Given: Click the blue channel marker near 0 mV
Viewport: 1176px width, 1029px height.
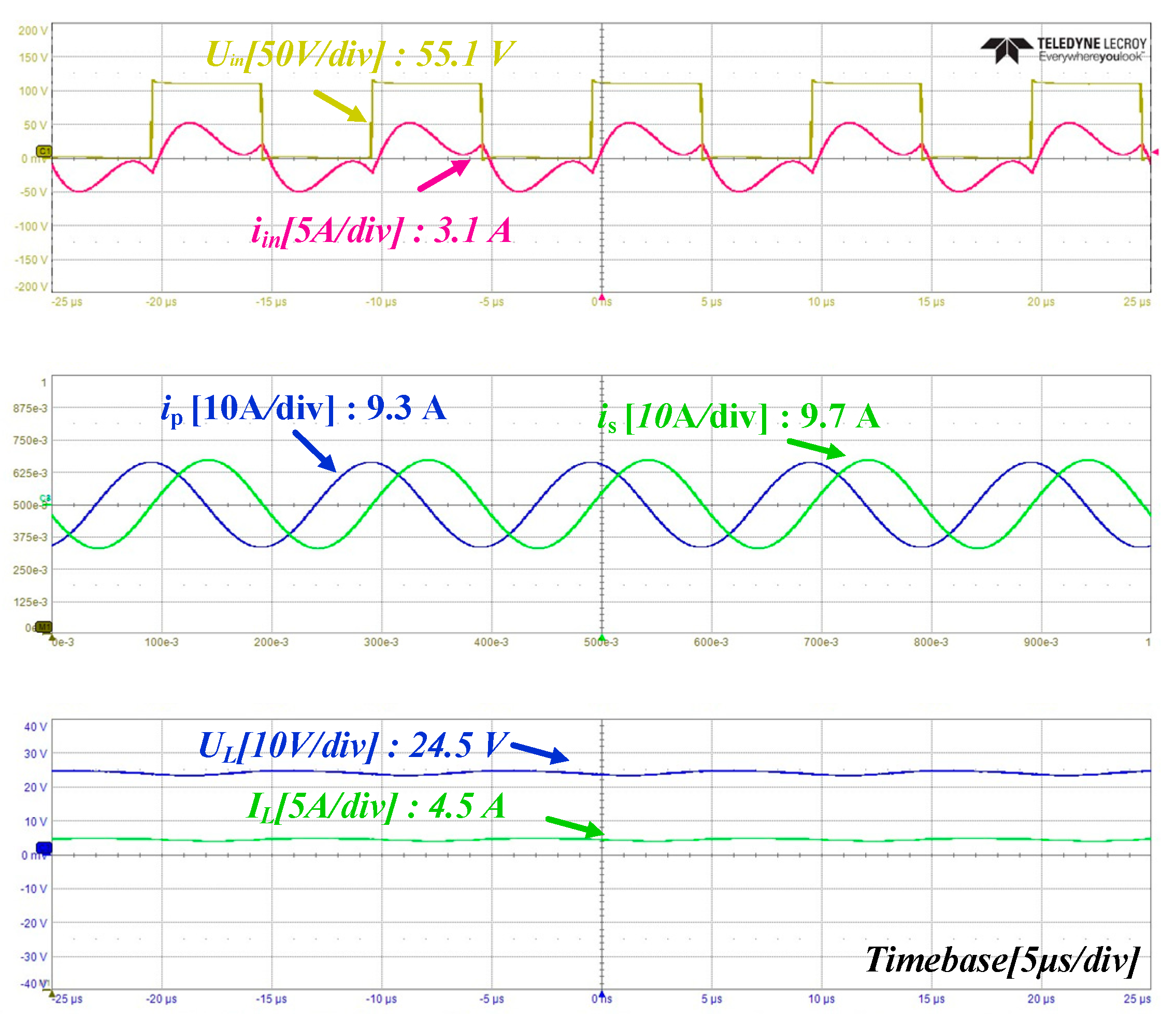Looking at the screenshot, I should [x=44, y=847].
